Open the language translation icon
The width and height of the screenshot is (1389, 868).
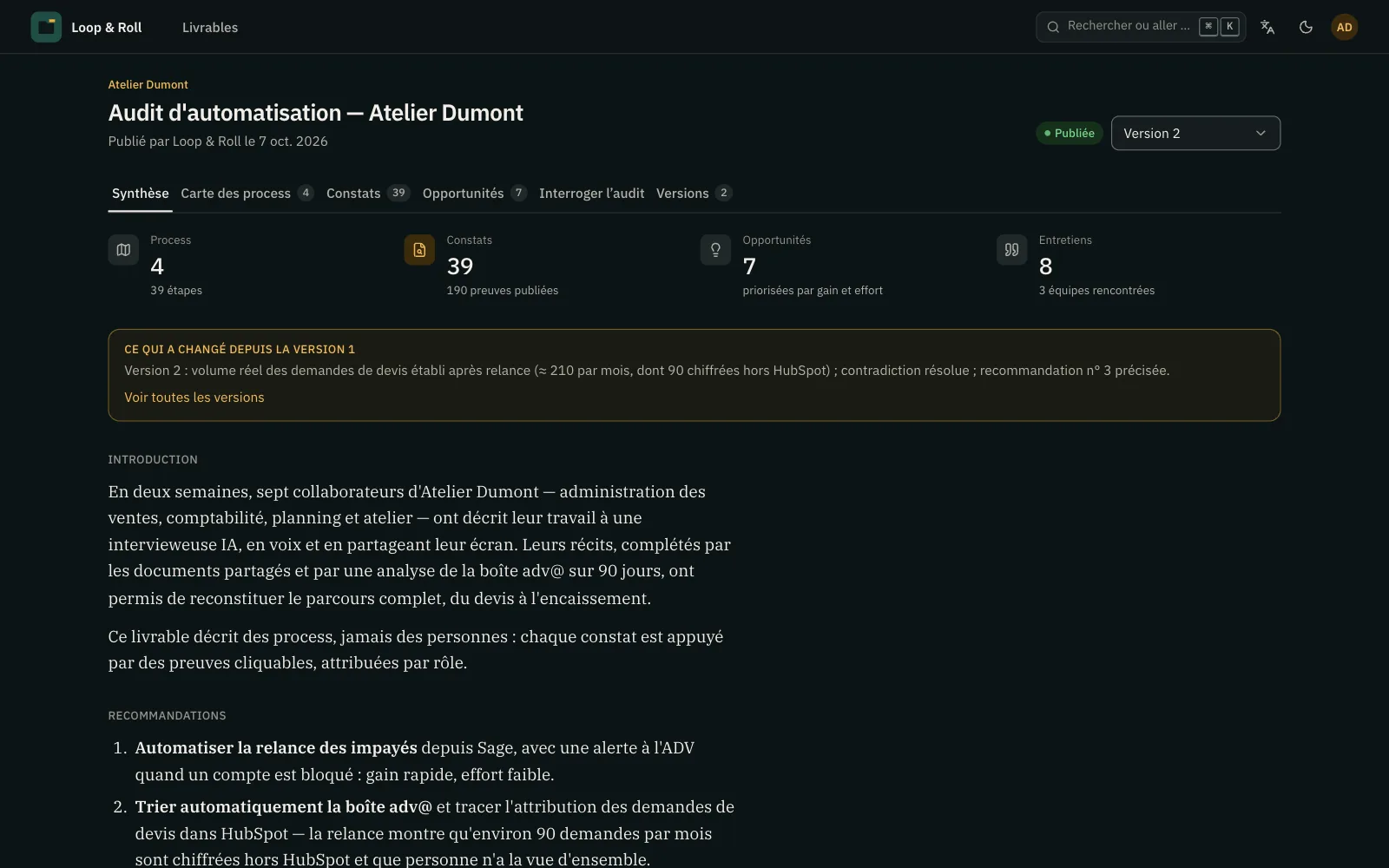pos(1267,27)
